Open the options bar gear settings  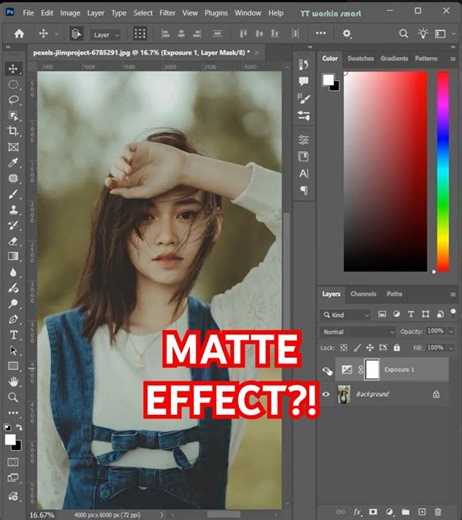click(x=347, y=34)
